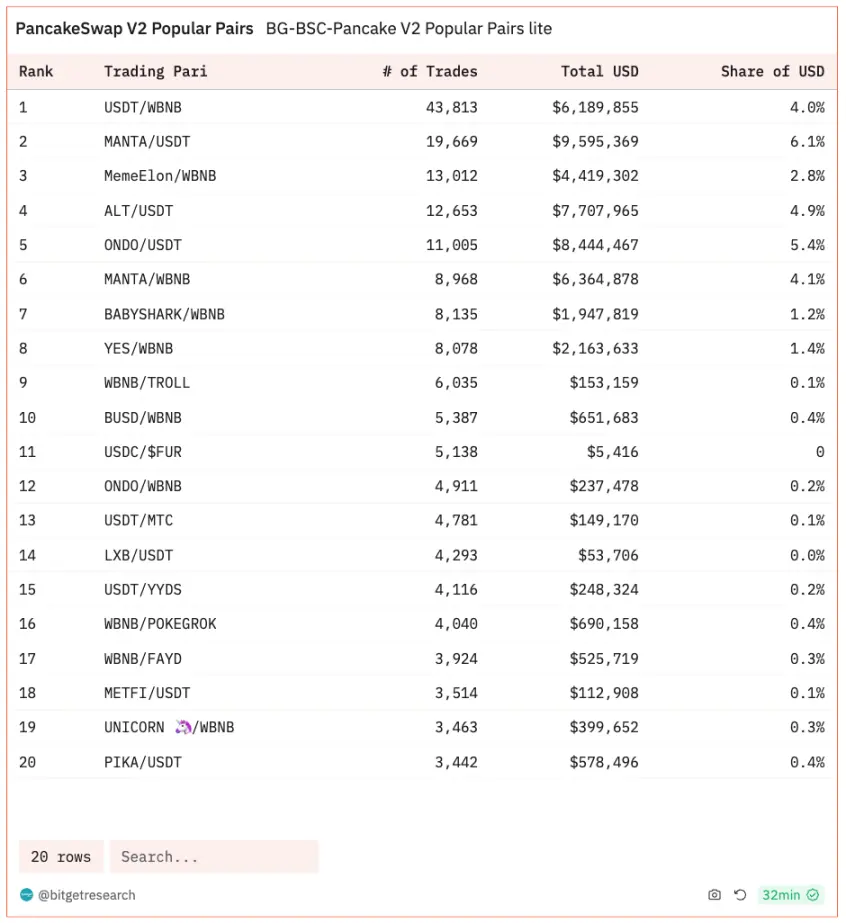Sort by the # of Trades header

point(430,71)
